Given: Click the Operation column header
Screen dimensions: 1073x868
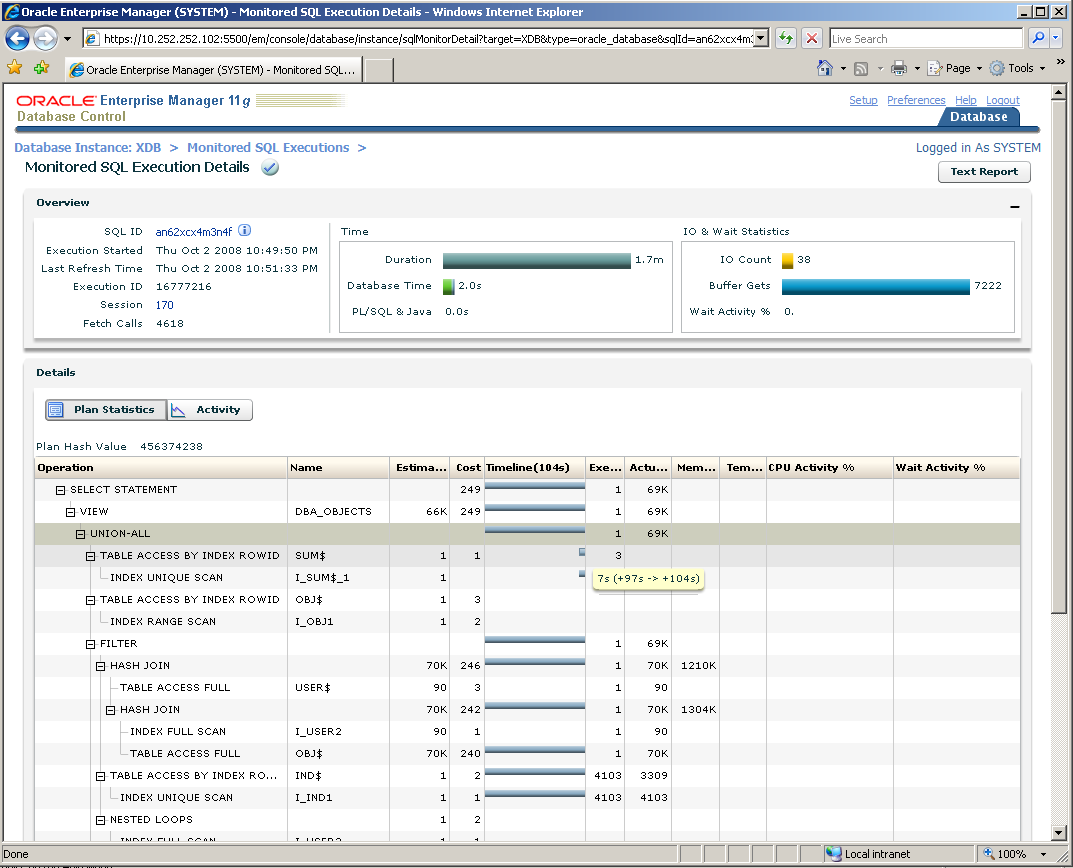Looking at the screenshot, I should [x=161, y=468].
